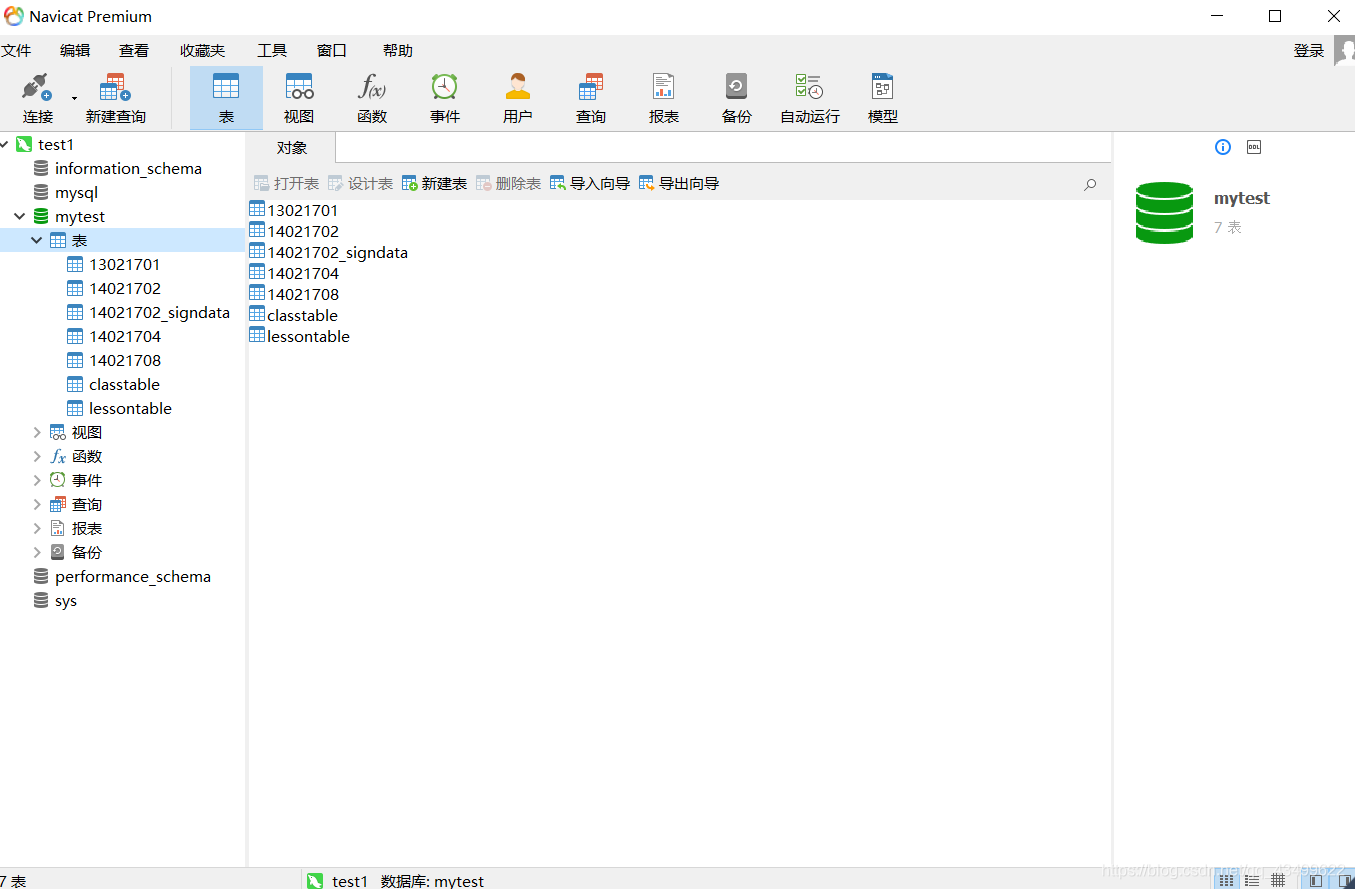
Task: Launch the 导出向导 export wizard
Action: (x=679, y=184)
